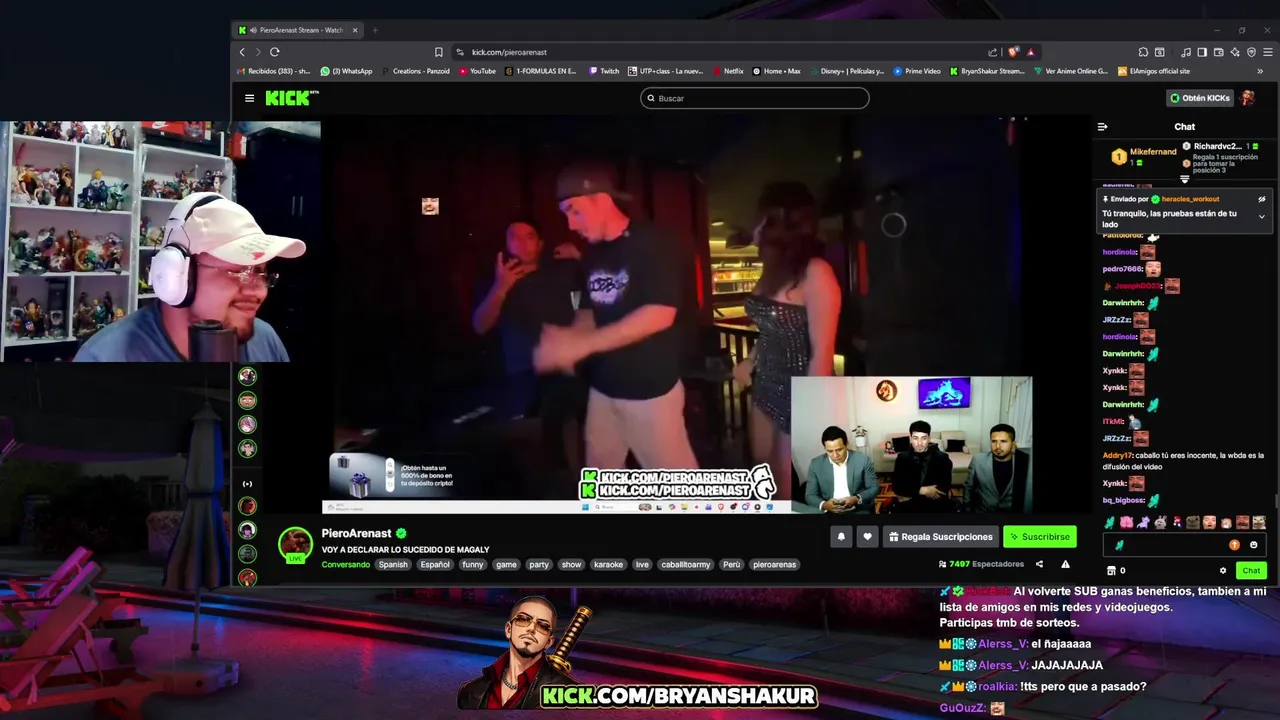Open Brave Rewards triangle icon

[1030, 52]
